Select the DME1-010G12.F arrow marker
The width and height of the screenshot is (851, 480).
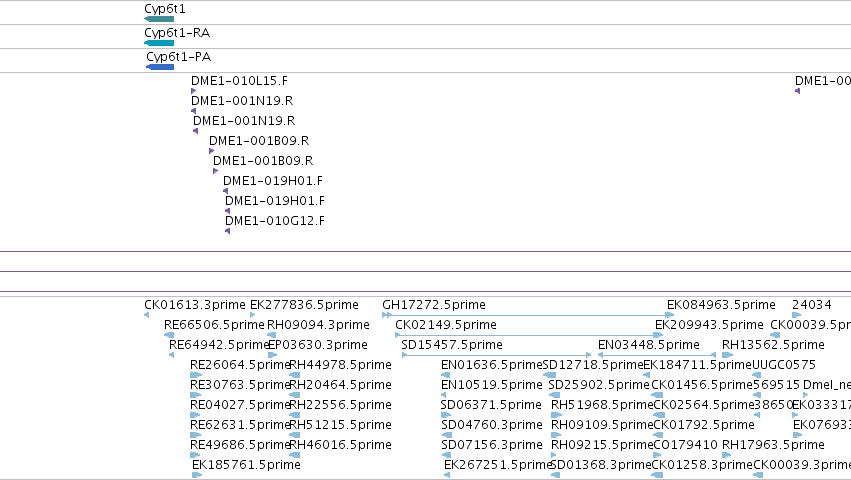[227, 231]
